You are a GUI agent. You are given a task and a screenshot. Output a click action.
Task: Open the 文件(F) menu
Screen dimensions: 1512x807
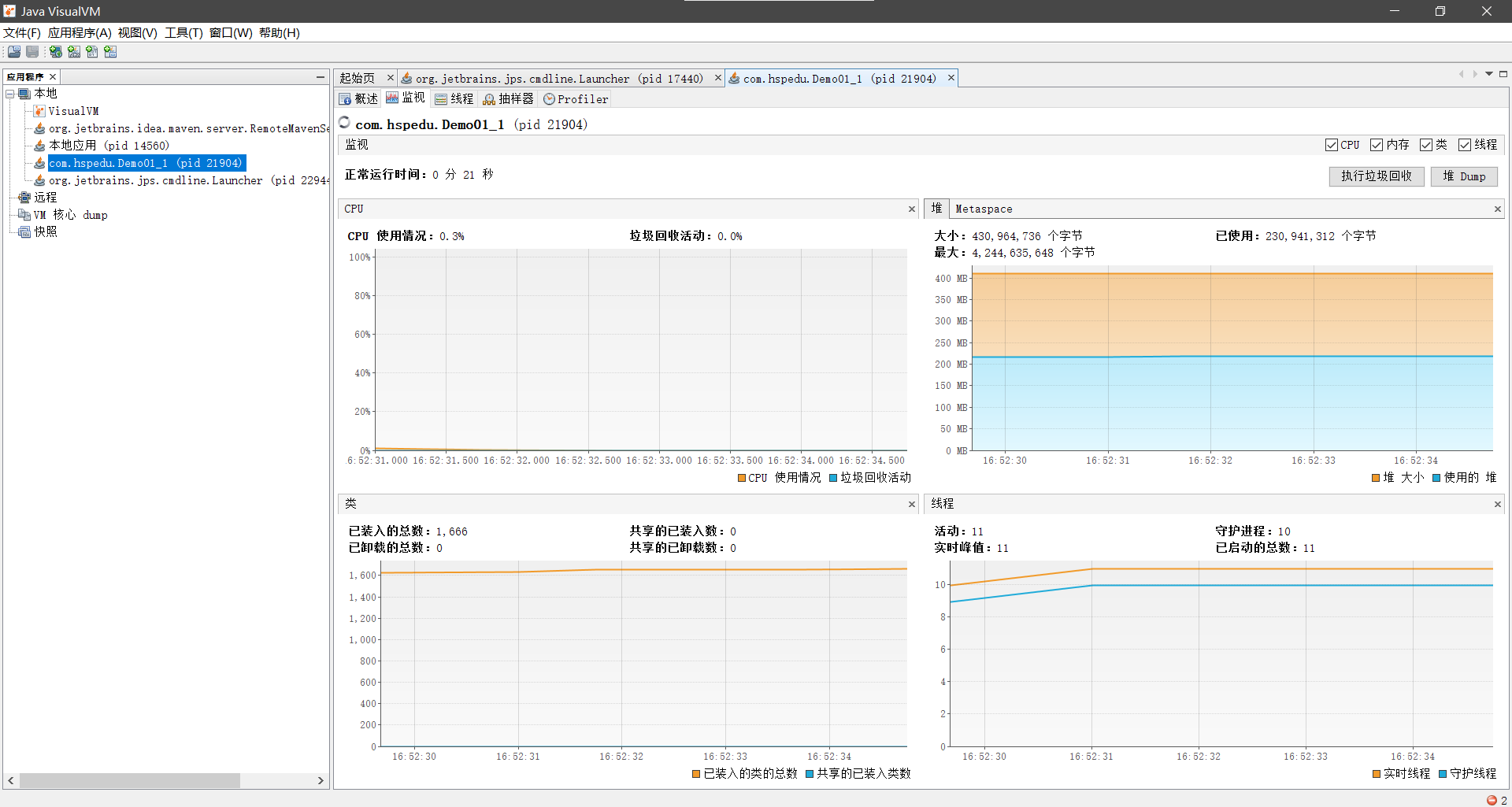point(21,33)
